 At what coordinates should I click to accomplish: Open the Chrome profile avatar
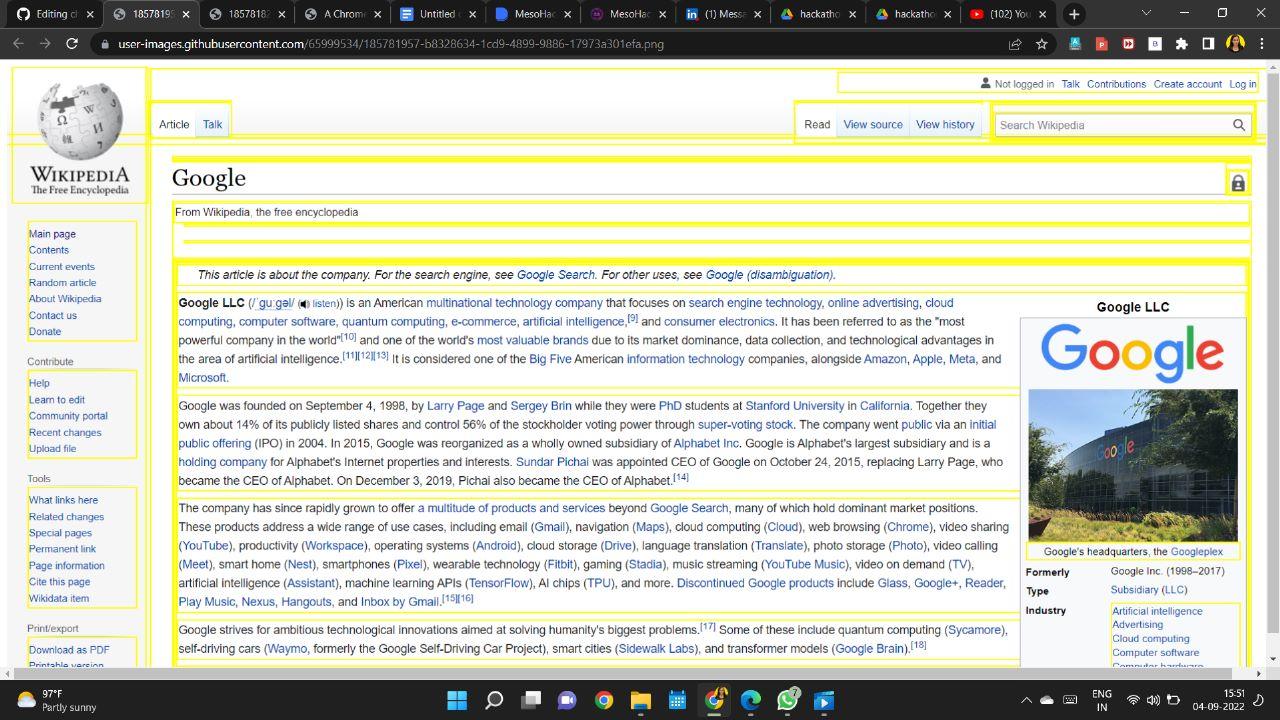coord(1235,44)
